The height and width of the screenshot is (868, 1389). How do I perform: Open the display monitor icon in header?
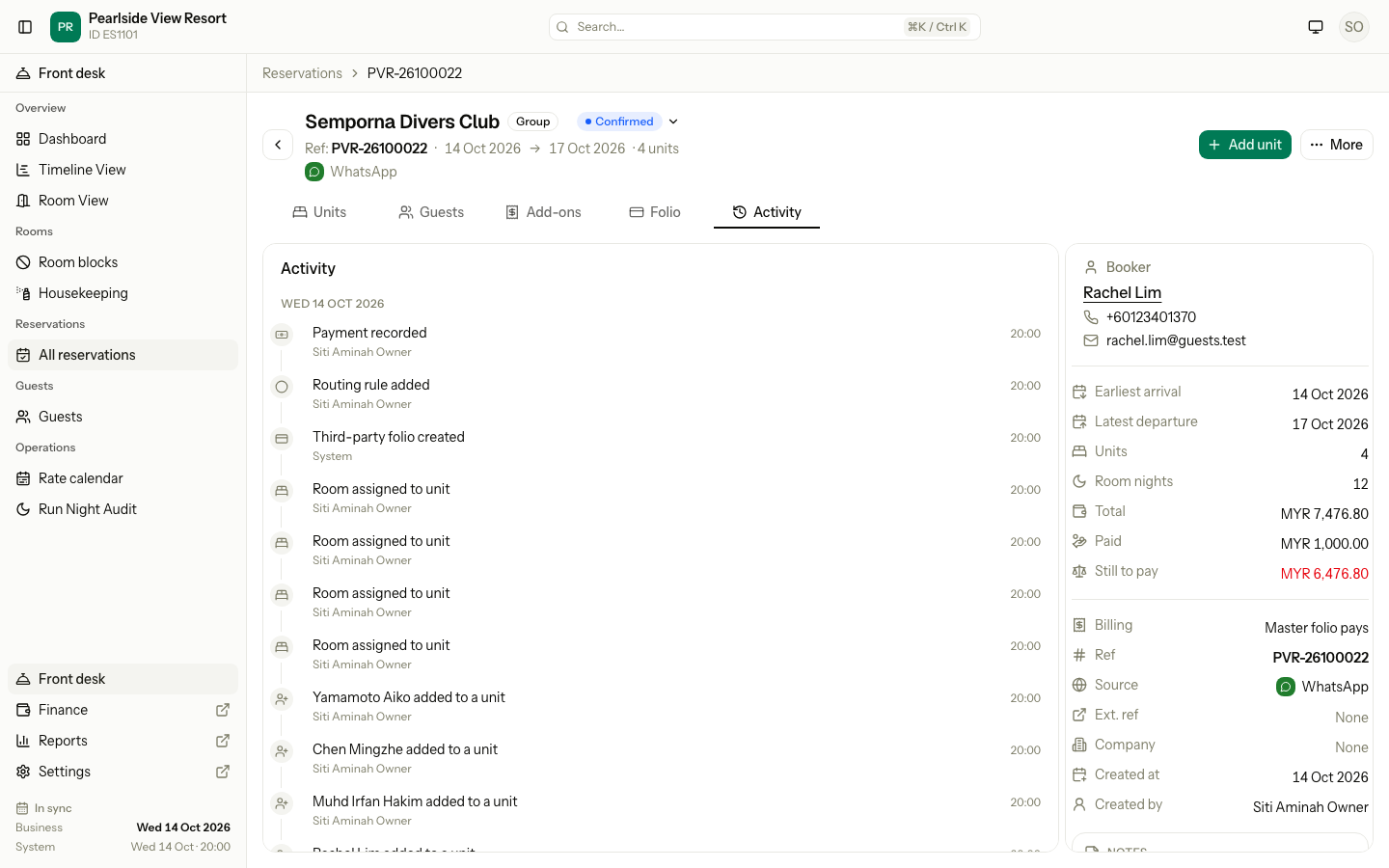(1316, 27)
